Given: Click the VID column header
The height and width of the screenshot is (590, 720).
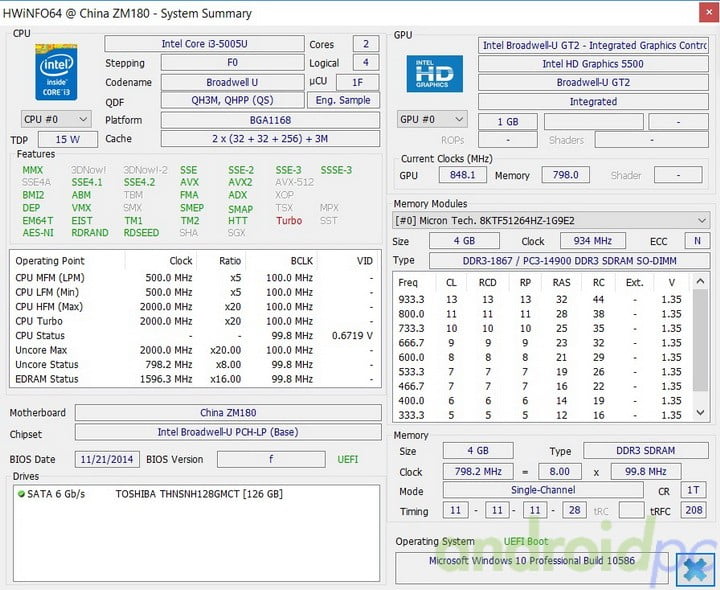Looking at the screenshot, I should (348, 261).
